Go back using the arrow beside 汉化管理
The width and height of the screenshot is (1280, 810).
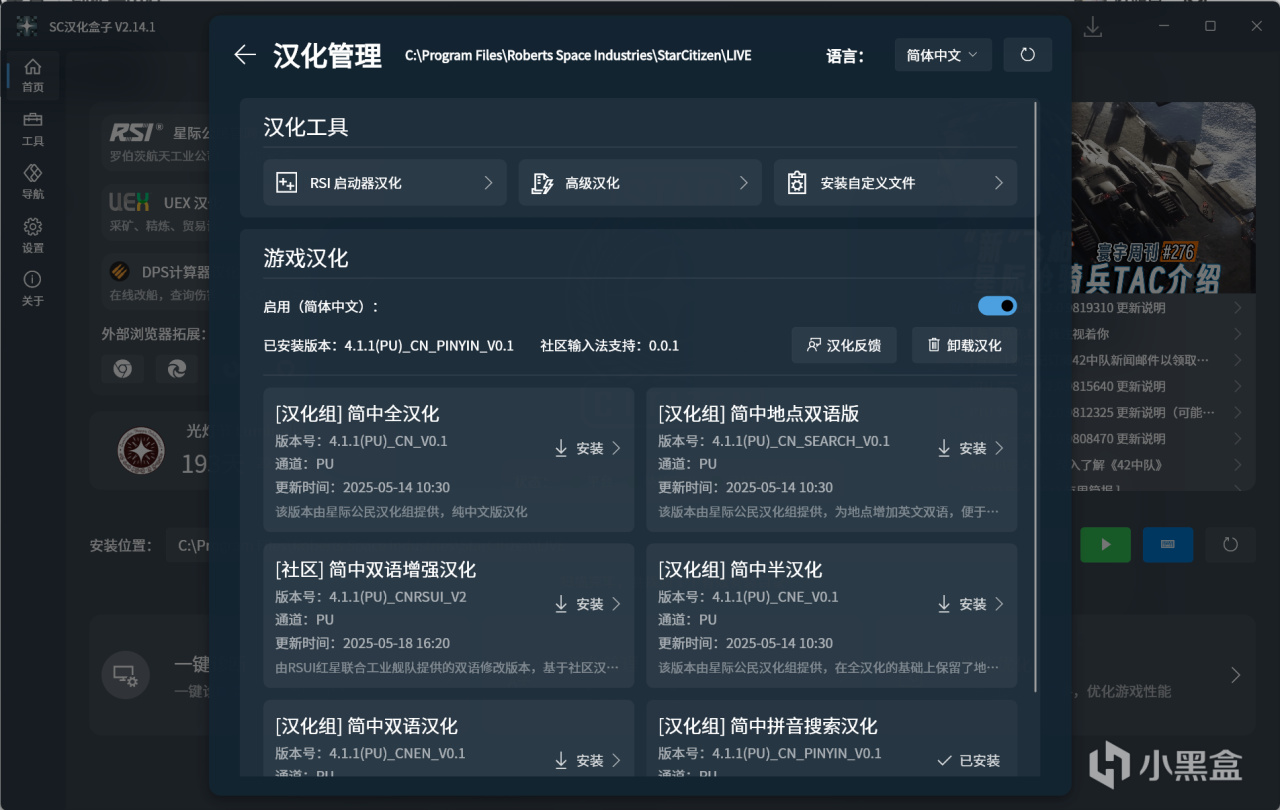click(245, 55)
